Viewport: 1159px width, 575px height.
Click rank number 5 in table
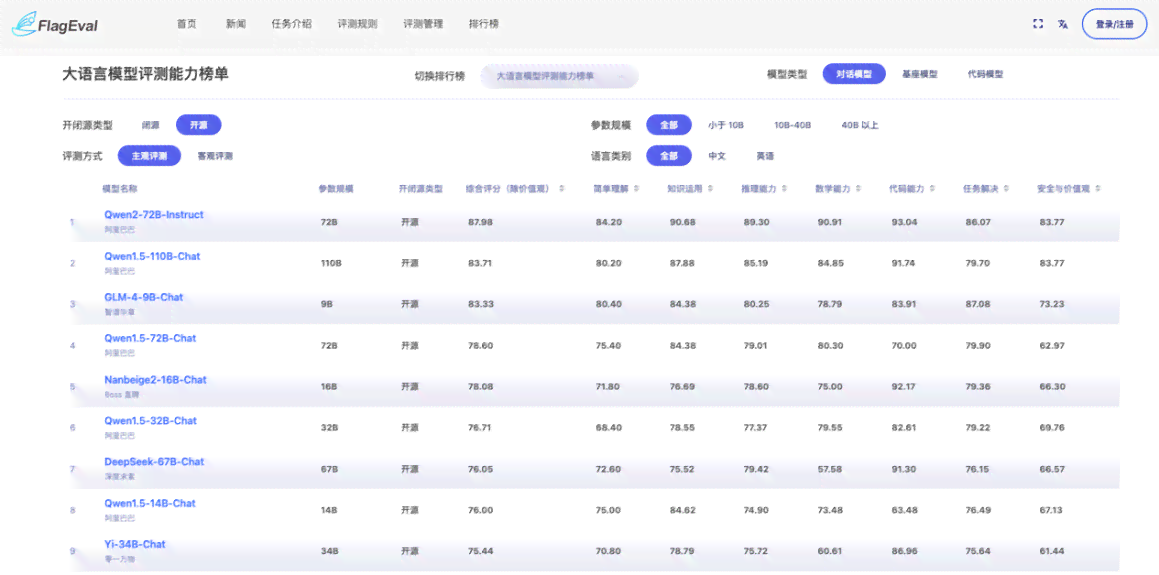tap(72, 387)
